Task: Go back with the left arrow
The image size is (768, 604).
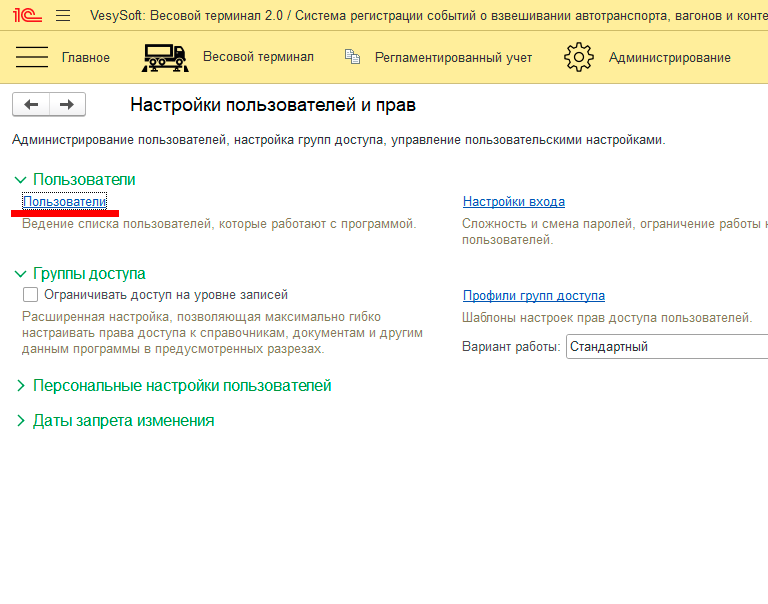Action: coord(31,104)
